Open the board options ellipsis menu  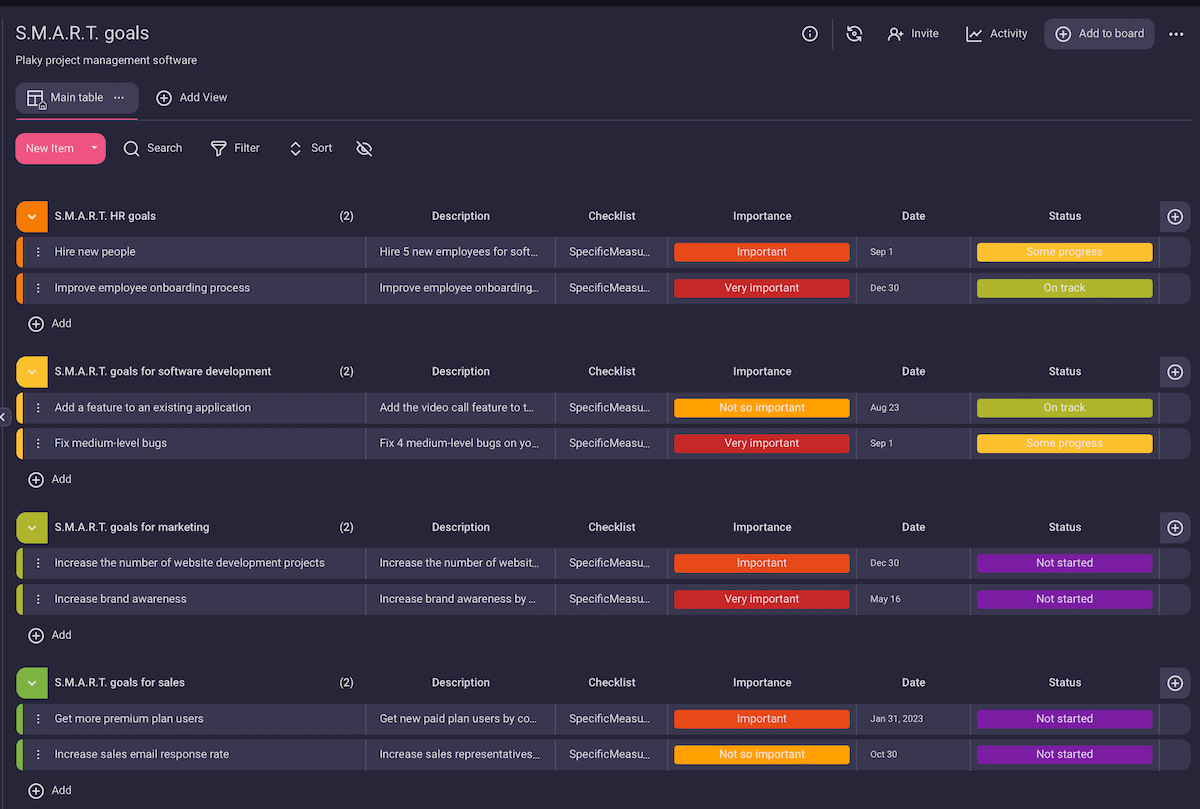(x=1176, y=33)
